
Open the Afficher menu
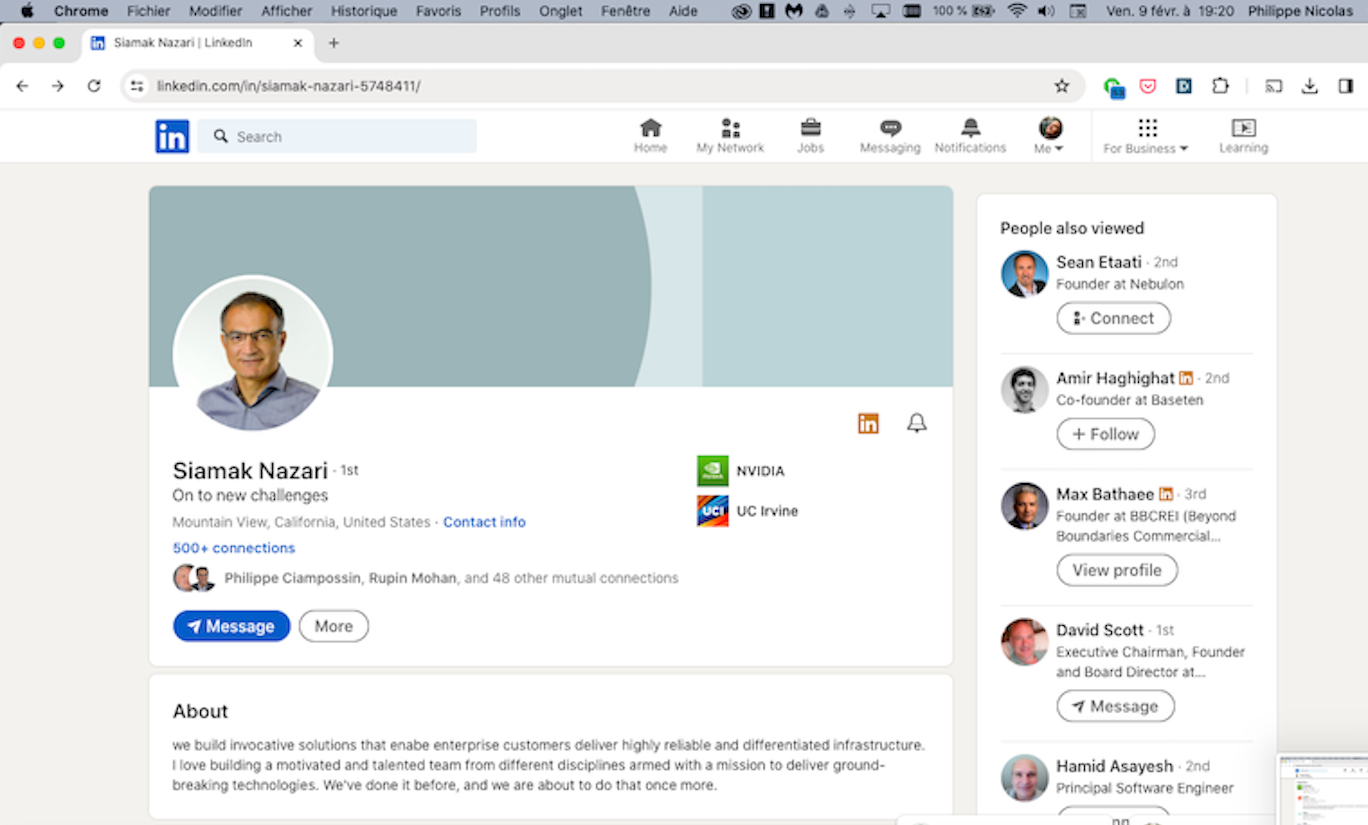pos(285,11)
